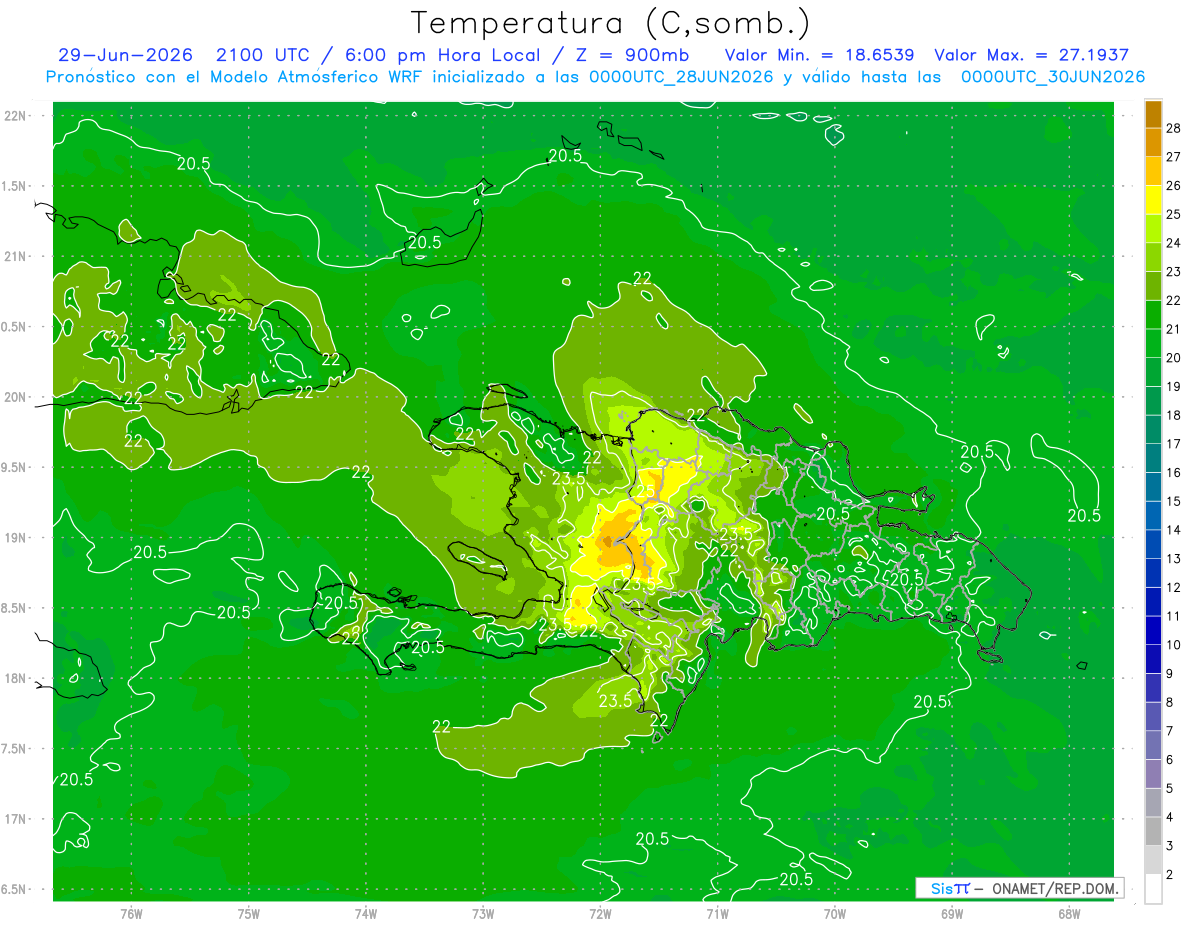The height and width of the screenshot is (927, 1200).
Task: Click the colorbar tick label '14'
Action: click(1174, 530)
